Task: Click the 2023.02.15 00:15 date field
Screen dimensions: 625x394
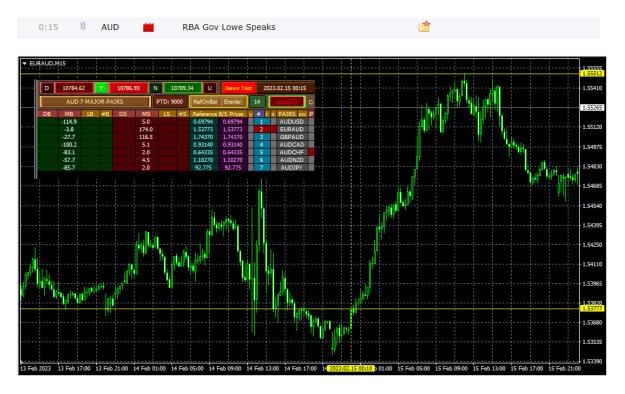Action: click(286, 88)
